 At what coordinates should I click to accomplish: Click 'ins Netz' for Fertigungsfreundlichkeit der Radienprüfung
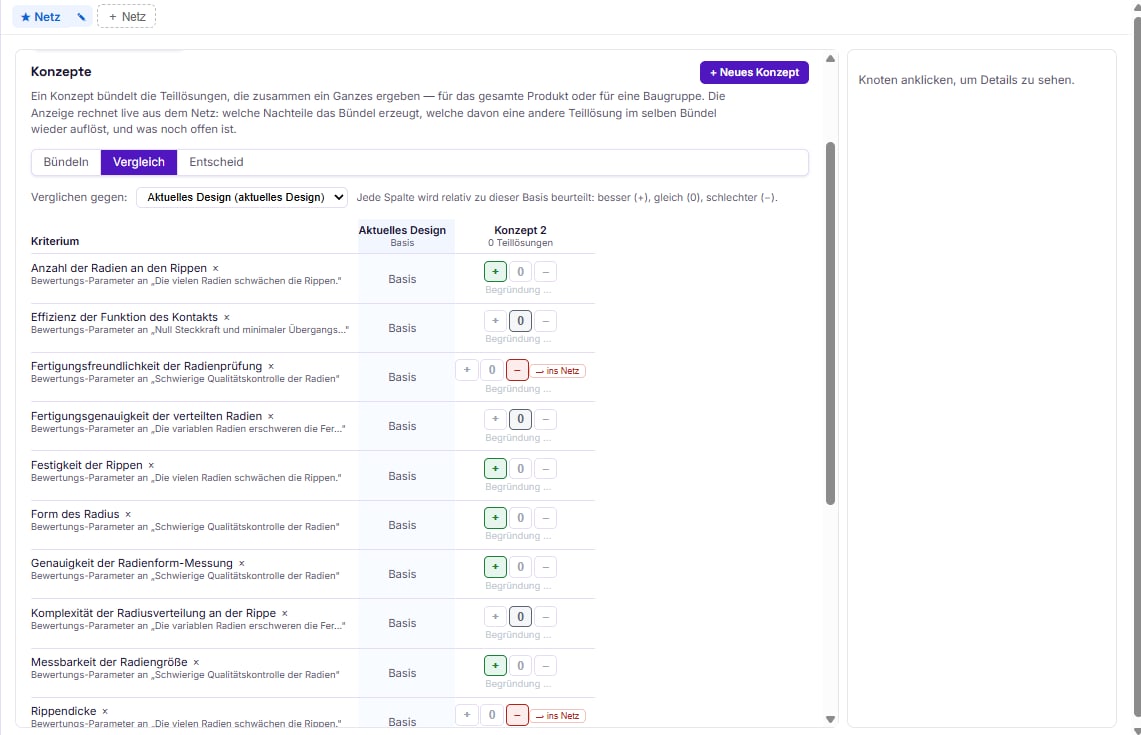[x=558, y=371]
